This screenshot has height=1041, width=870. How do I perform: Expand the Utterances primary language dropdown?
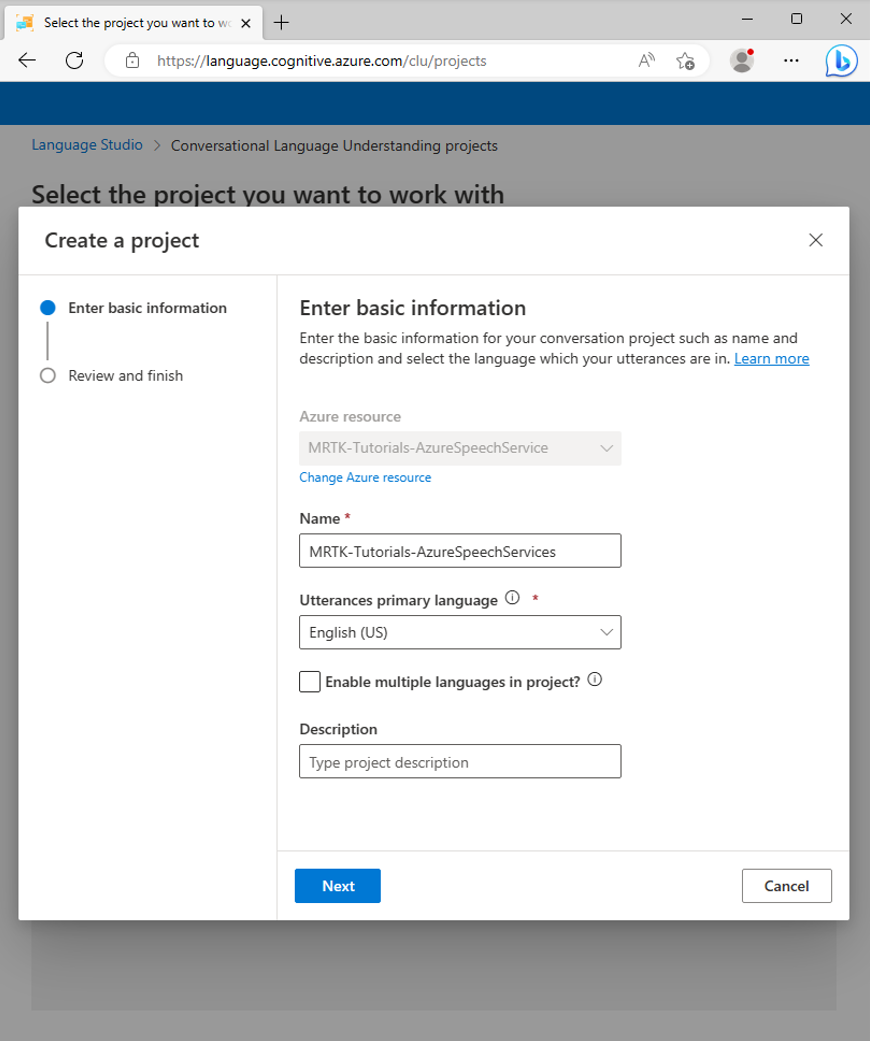(x=460, y=632)
